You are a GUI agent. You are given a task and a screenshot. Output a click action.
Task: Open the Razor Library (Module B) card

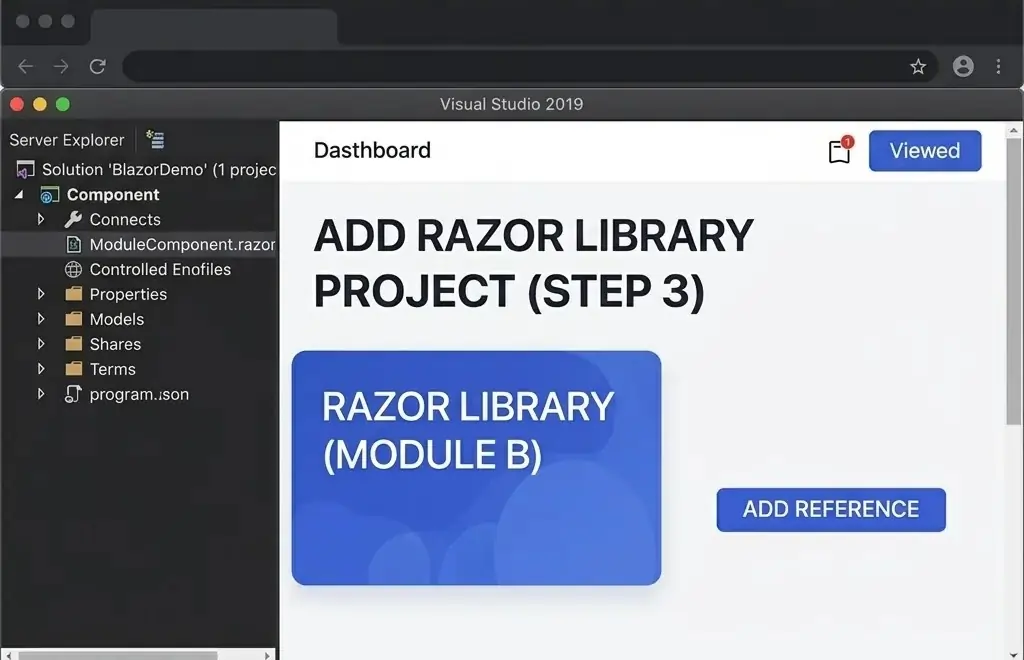point(476,467)
